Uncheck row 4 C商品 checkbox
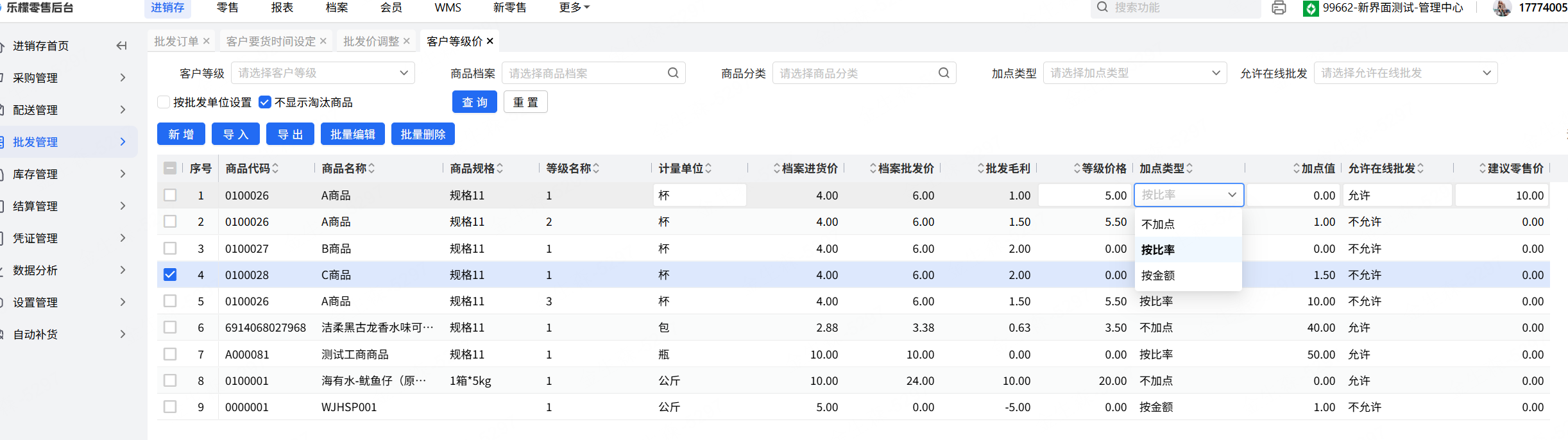Screen dimensions: 1568x440 (170, 275)
